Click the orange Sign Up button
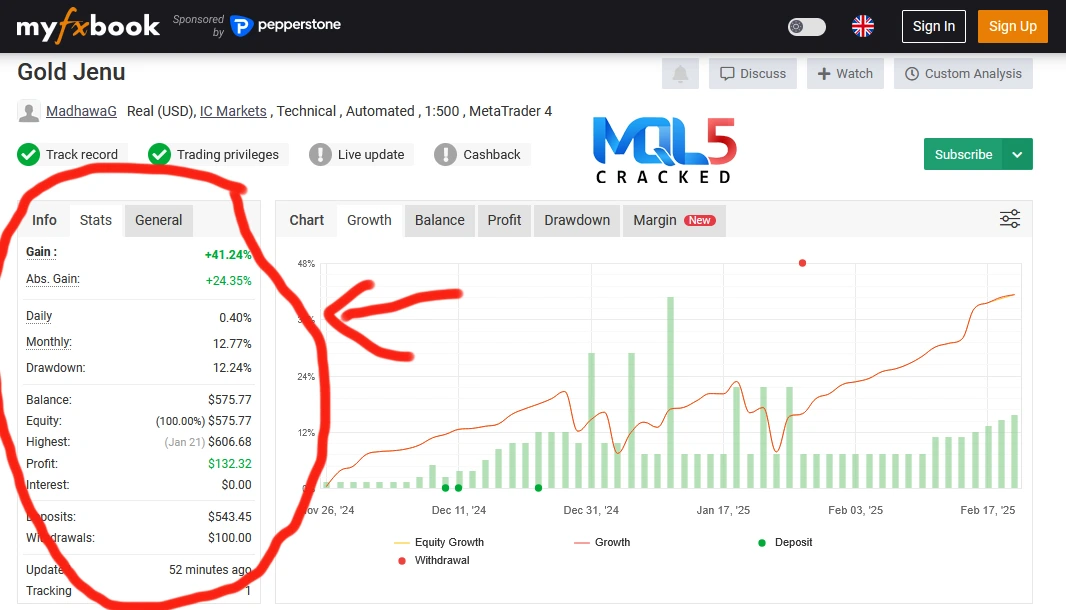This screenshot has width=1066, height=610. pos(1012,27)
